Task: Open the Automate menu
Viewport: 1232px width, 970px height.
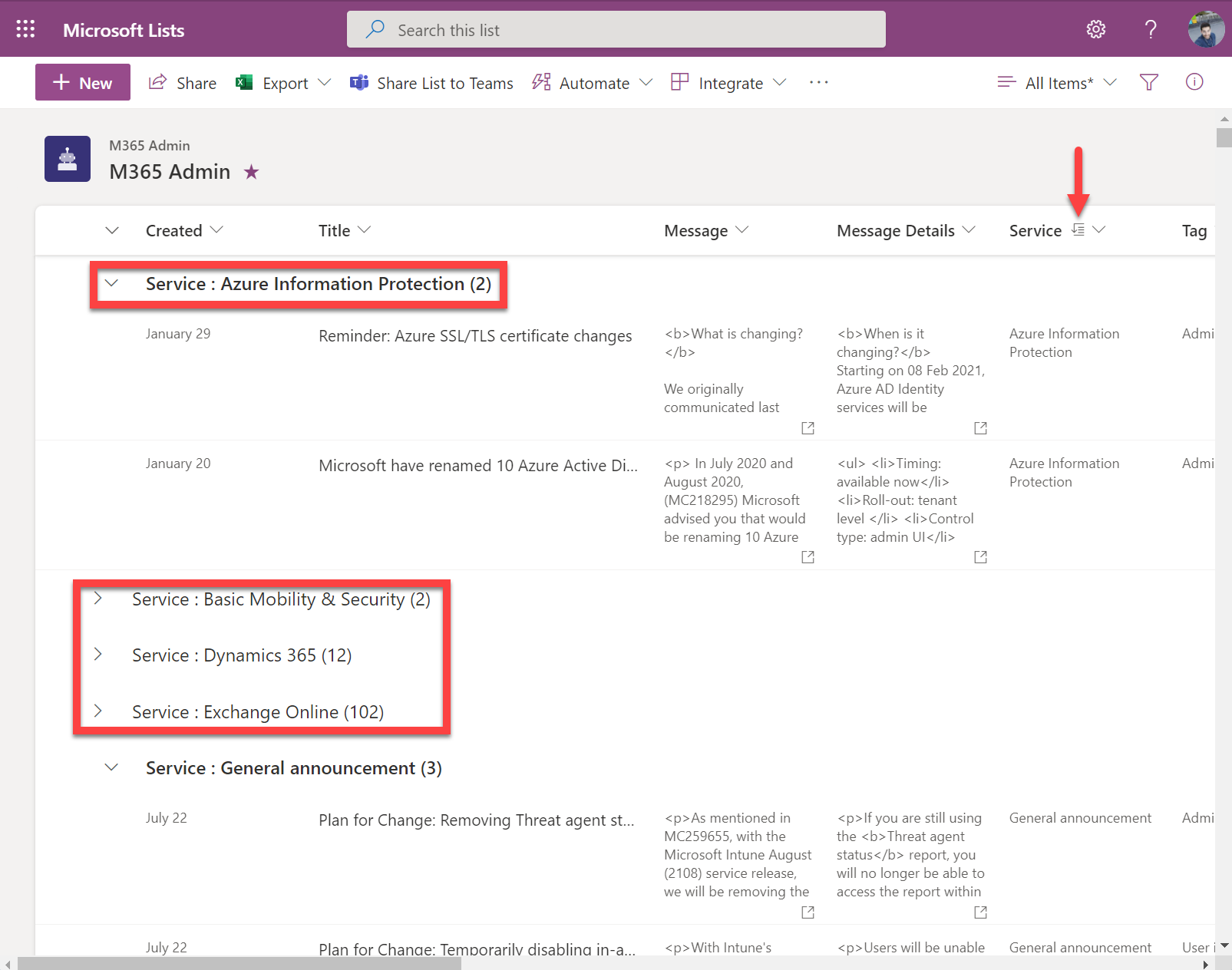Action: 592,83
